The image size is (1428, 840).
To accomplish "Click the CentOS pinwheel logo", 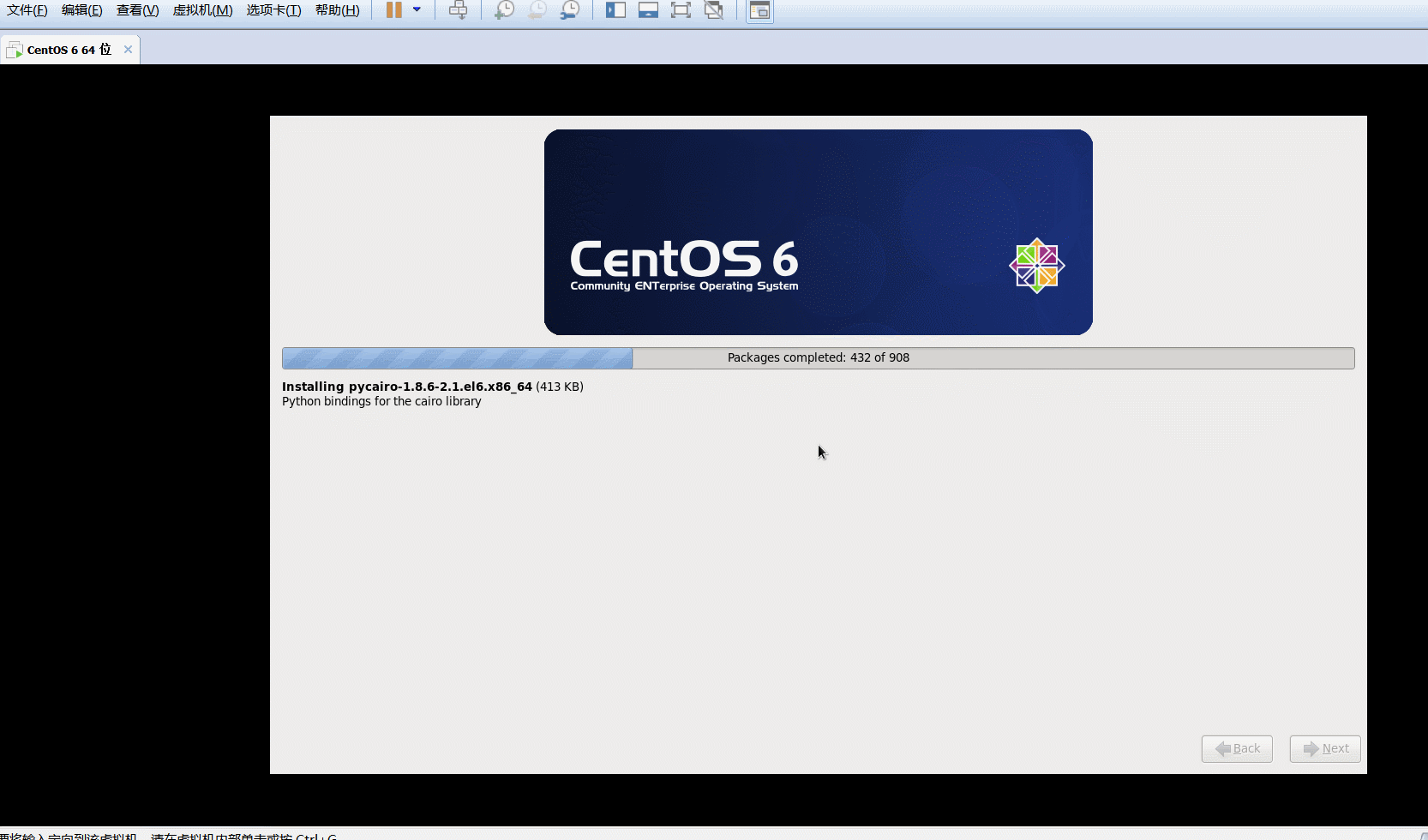I will [x=1037, y=266].
